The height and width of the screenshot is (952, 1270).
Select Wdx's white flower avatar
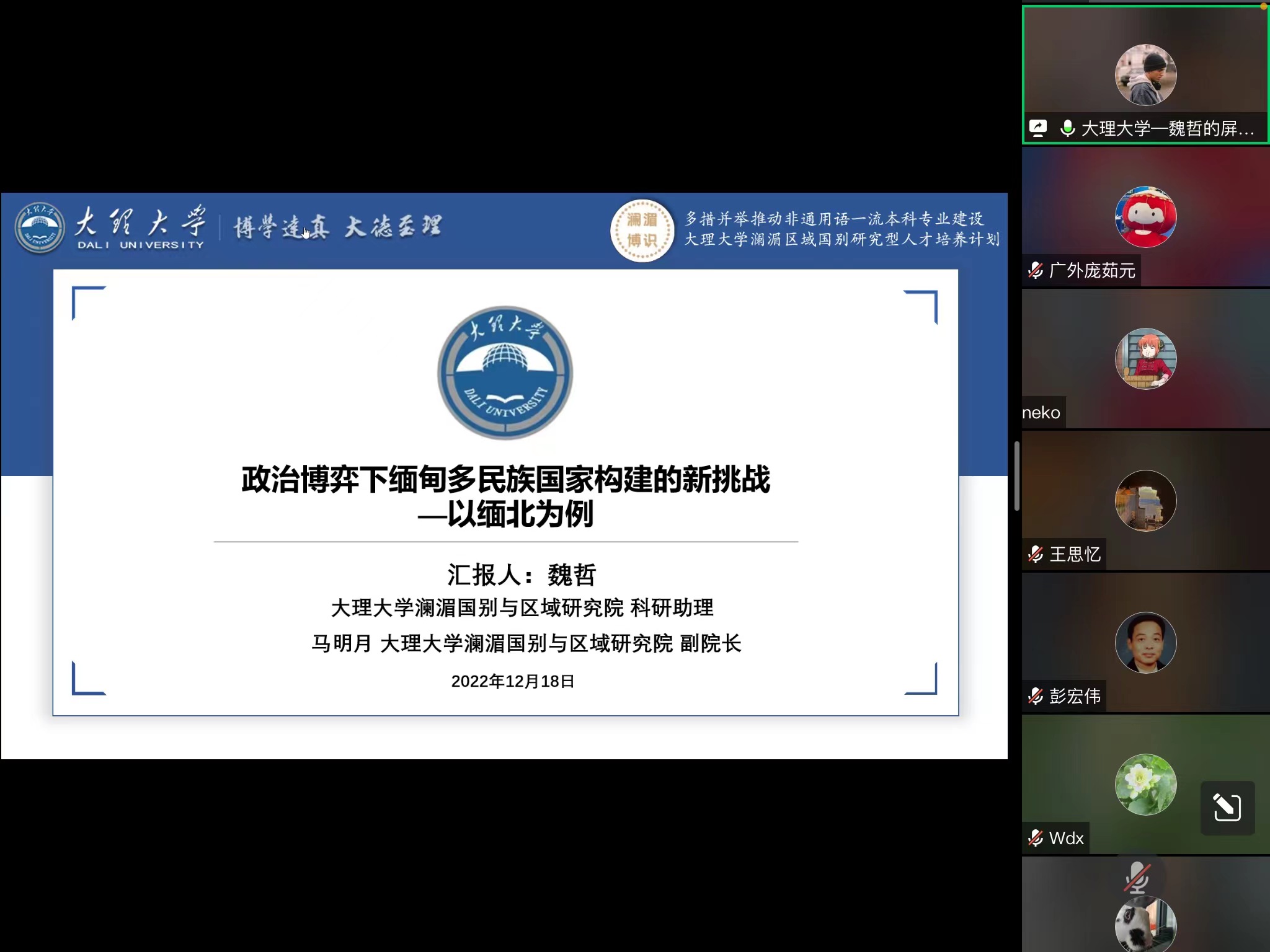click(x=1145, y=785)
